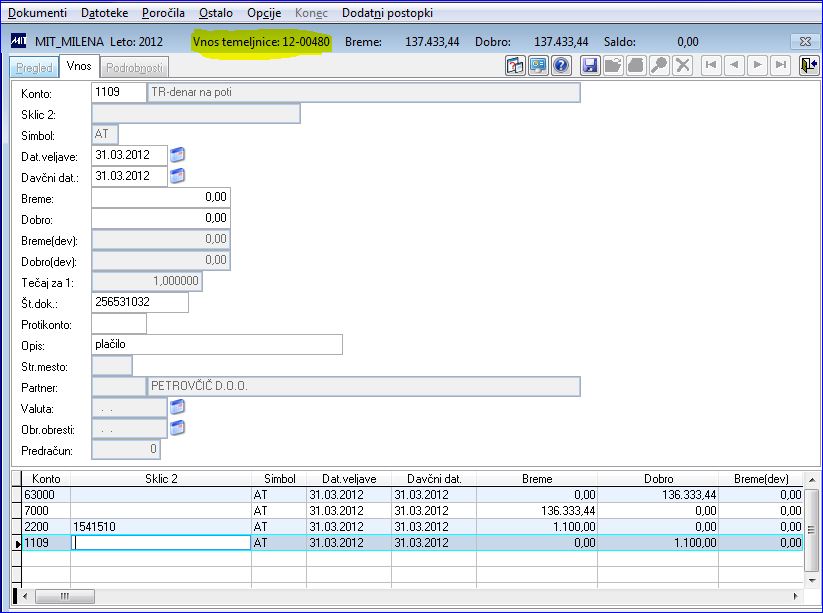Open calendar icon next to Valuta field
Screen dimensions: 823x613
click(x=177, y=407)
